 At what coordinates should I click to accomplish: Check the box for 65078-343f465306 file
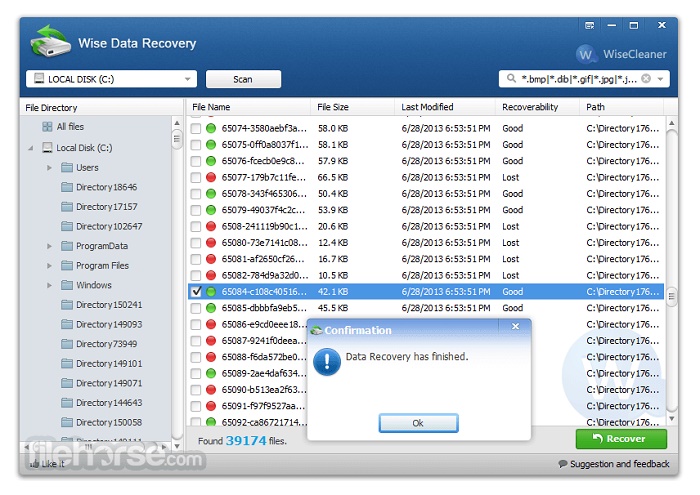196,194
